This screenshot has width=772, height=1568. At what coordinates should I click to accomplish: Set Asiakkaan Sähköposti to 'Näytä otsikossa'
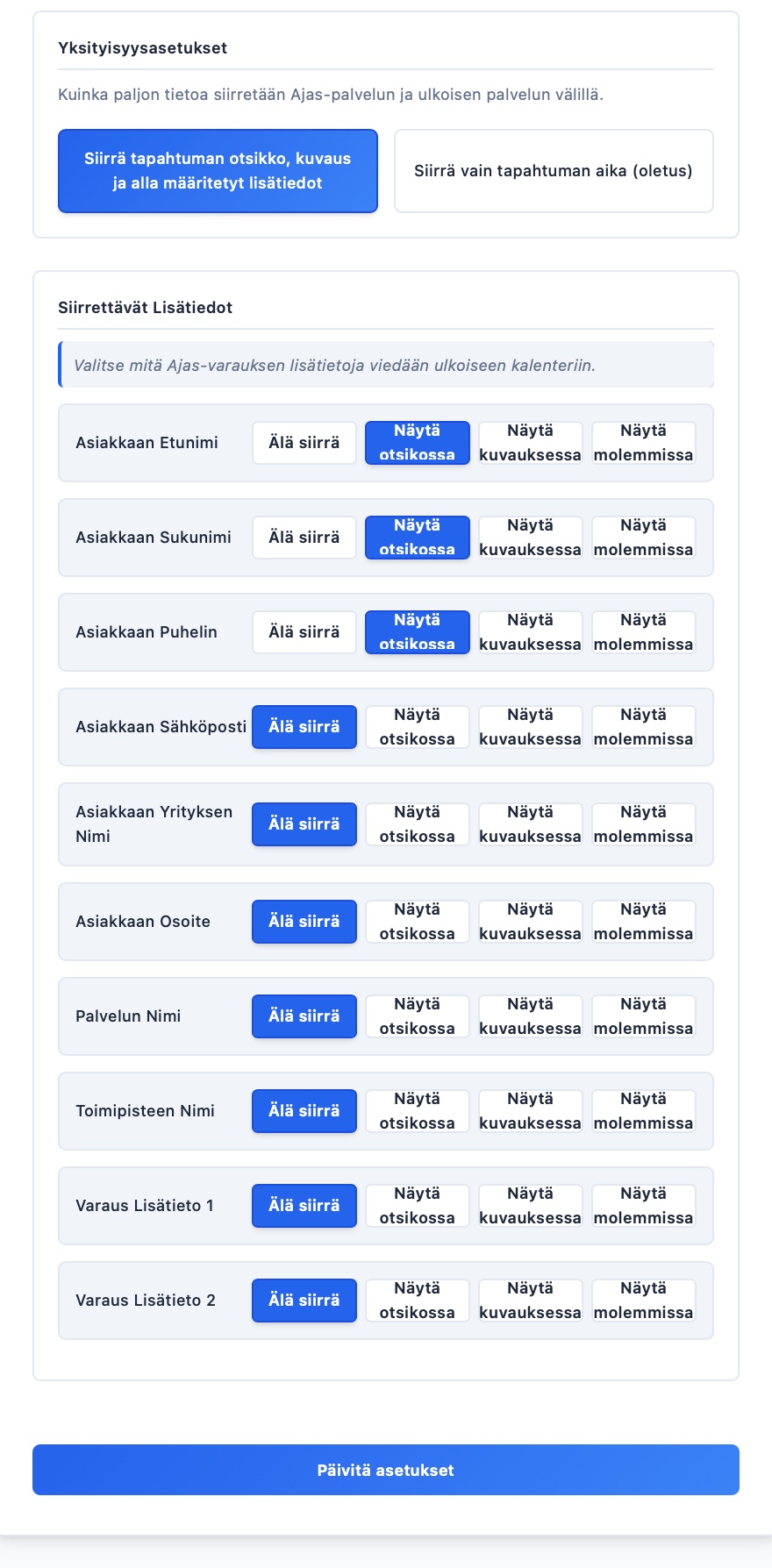click(x=418, y=727)
